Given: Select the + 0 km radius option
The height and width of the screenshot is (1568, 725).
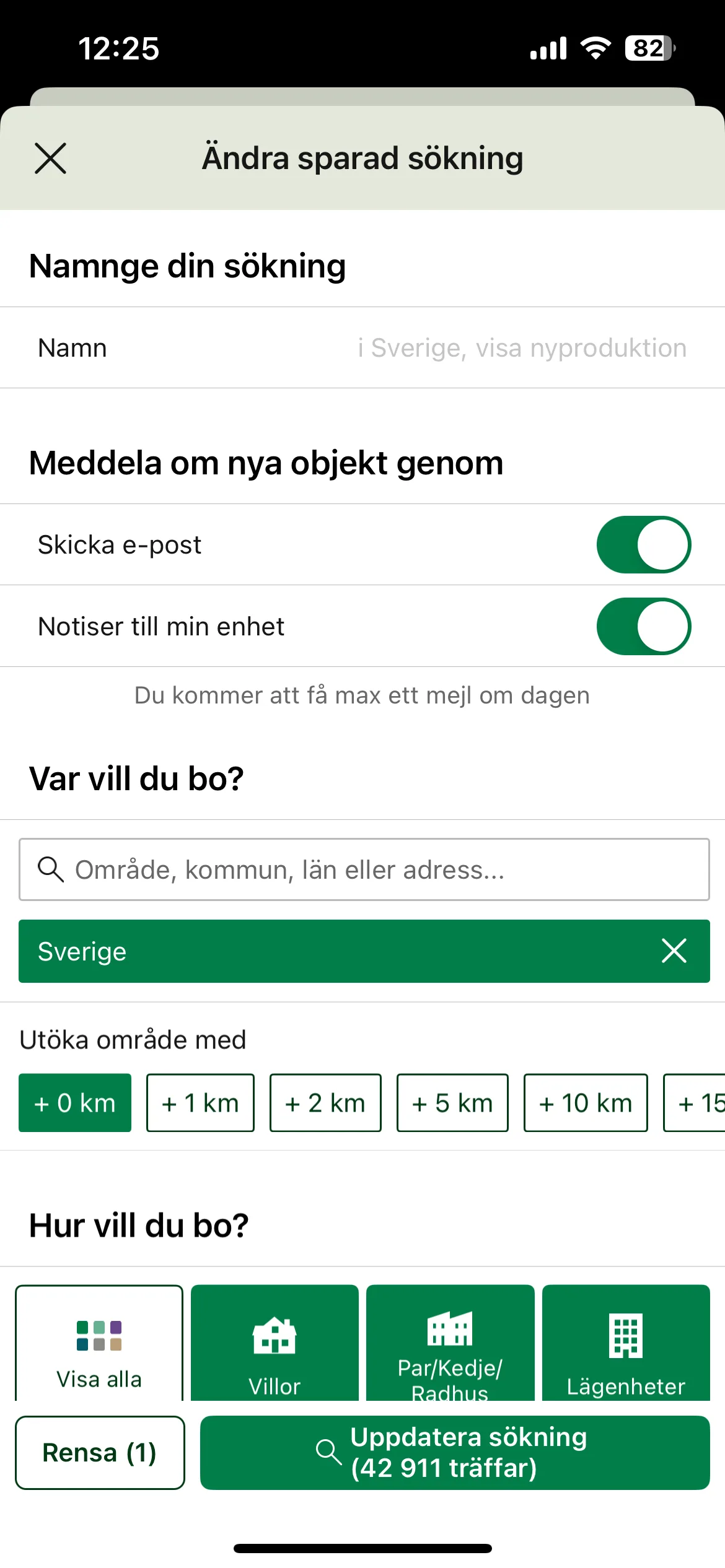Looking at the screenshot, I should (x=75, y=1103).
